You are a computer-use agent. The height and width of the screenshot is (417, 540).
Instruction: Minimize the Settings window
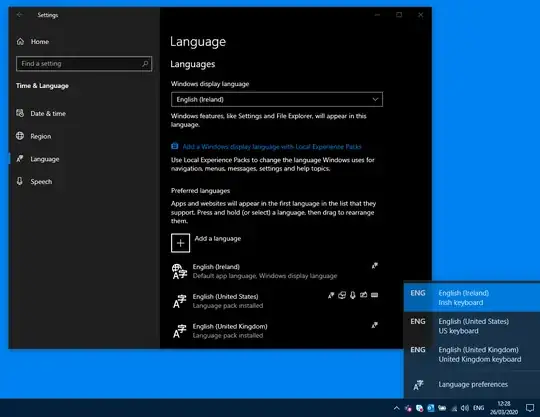[377, 15]
